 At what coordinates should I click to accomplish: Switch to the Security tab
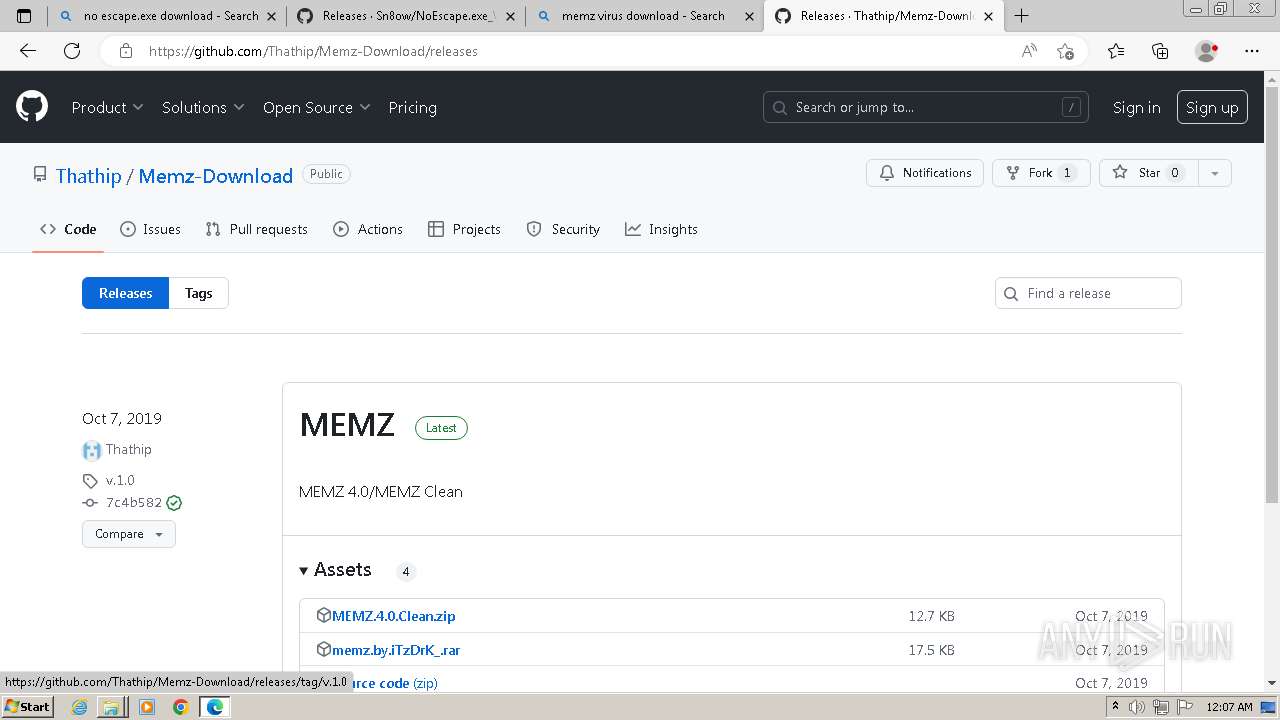coord(563,229)
